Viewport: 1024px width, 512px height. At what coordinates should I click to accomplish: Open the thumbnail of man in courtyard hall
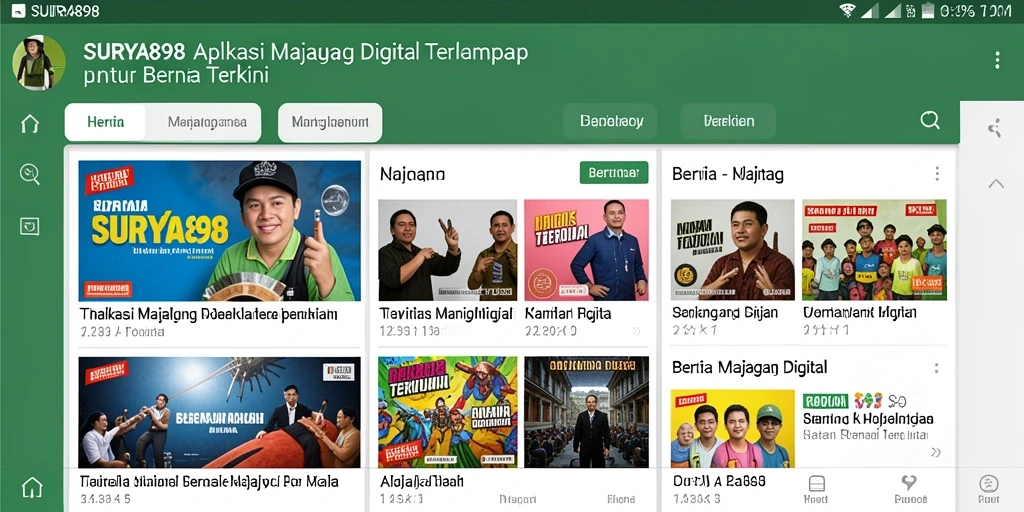click(586, 412)
